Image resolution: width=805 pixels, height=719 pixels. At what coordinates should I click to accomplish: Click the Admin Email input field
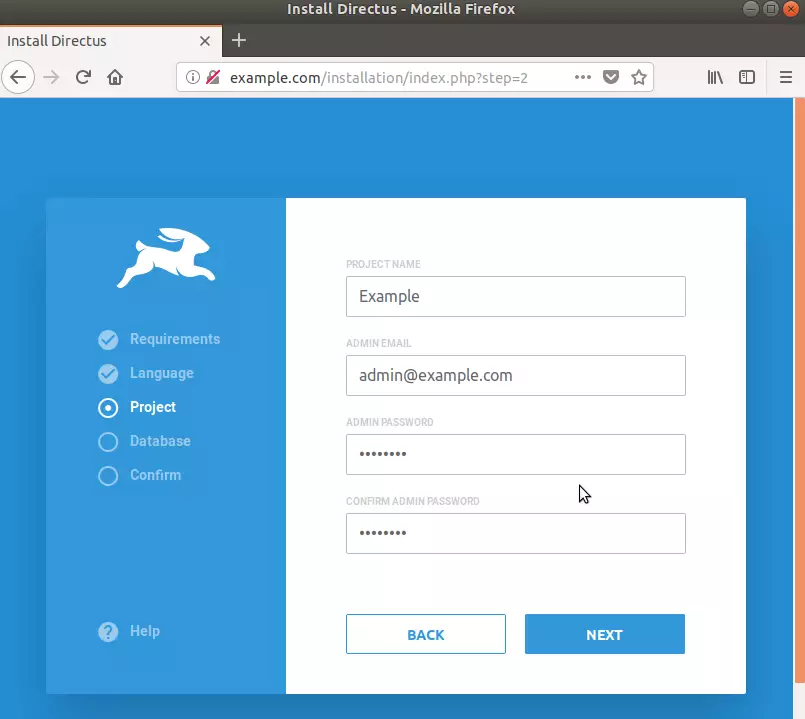pos(515,375)
